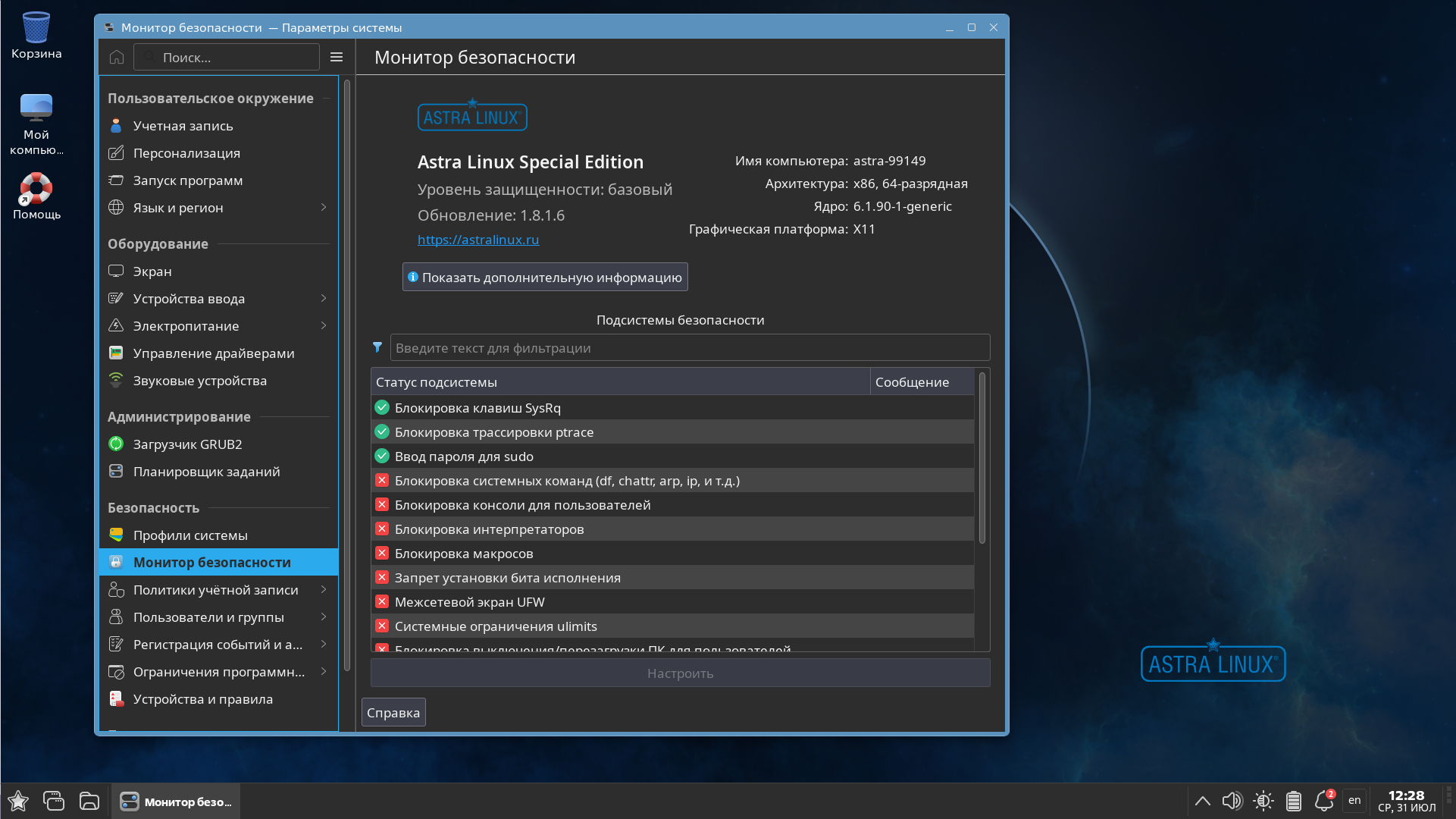Image resolution: width=1456 pixels, height=819 pixels.
Task: Open Устройства и правила section
Action: (202, 699)
